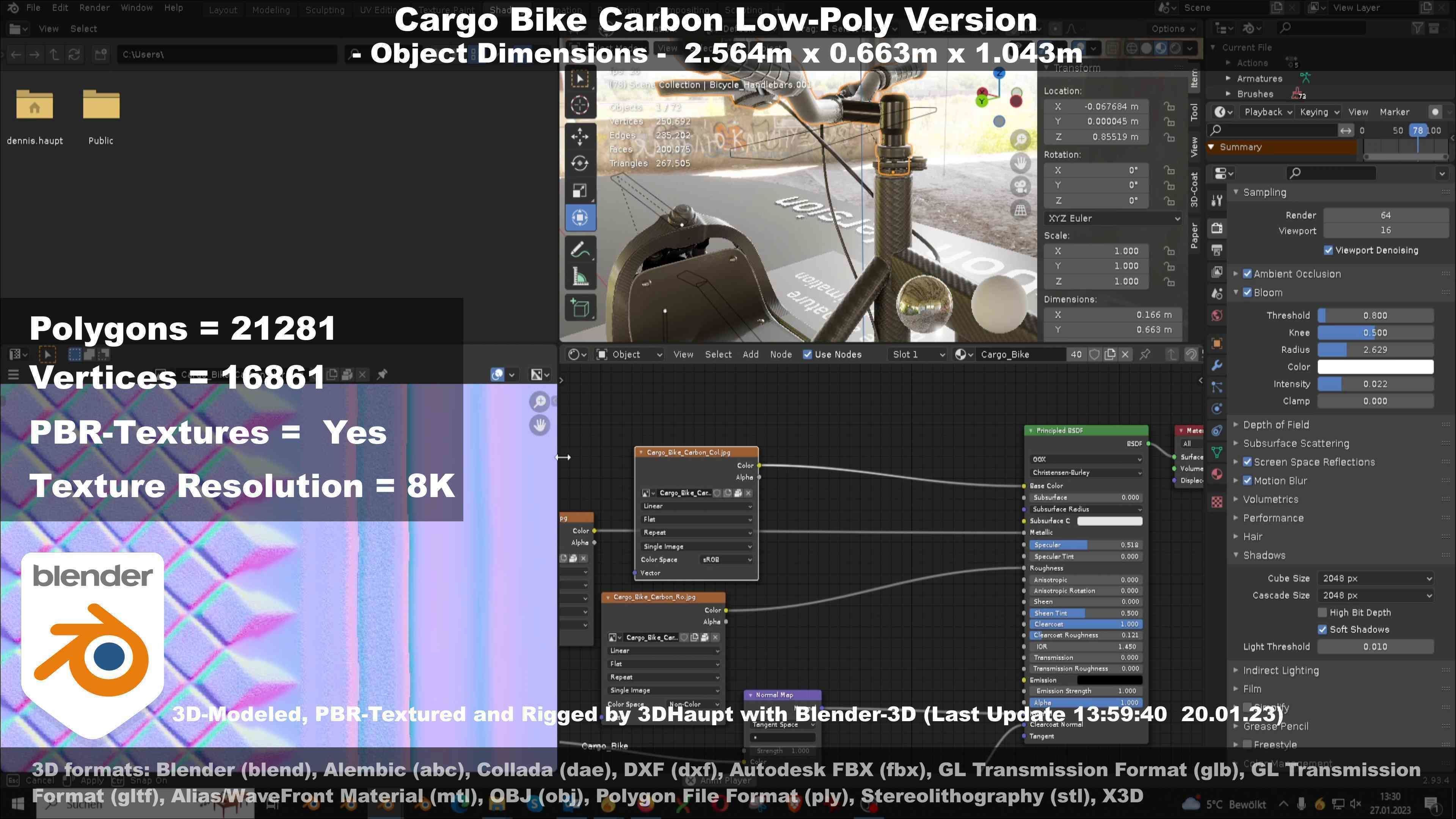Viewport: 1456px width, 819px height.
Task: Open Object shader type dropdown
Action: pyautogui.click(x=629, y=355)
